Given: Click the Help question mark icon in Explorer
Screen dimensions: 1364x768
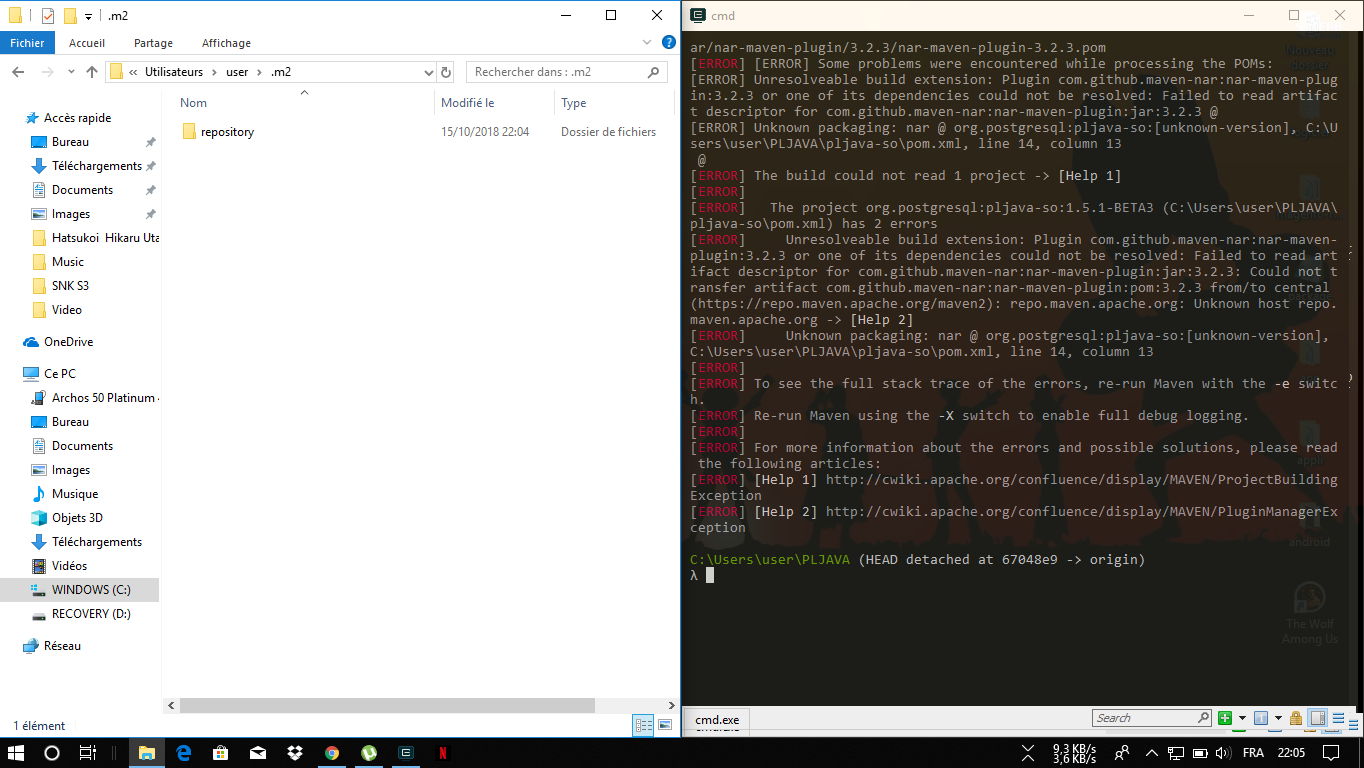Looking at the screenshot, I should tap(669, 43).
